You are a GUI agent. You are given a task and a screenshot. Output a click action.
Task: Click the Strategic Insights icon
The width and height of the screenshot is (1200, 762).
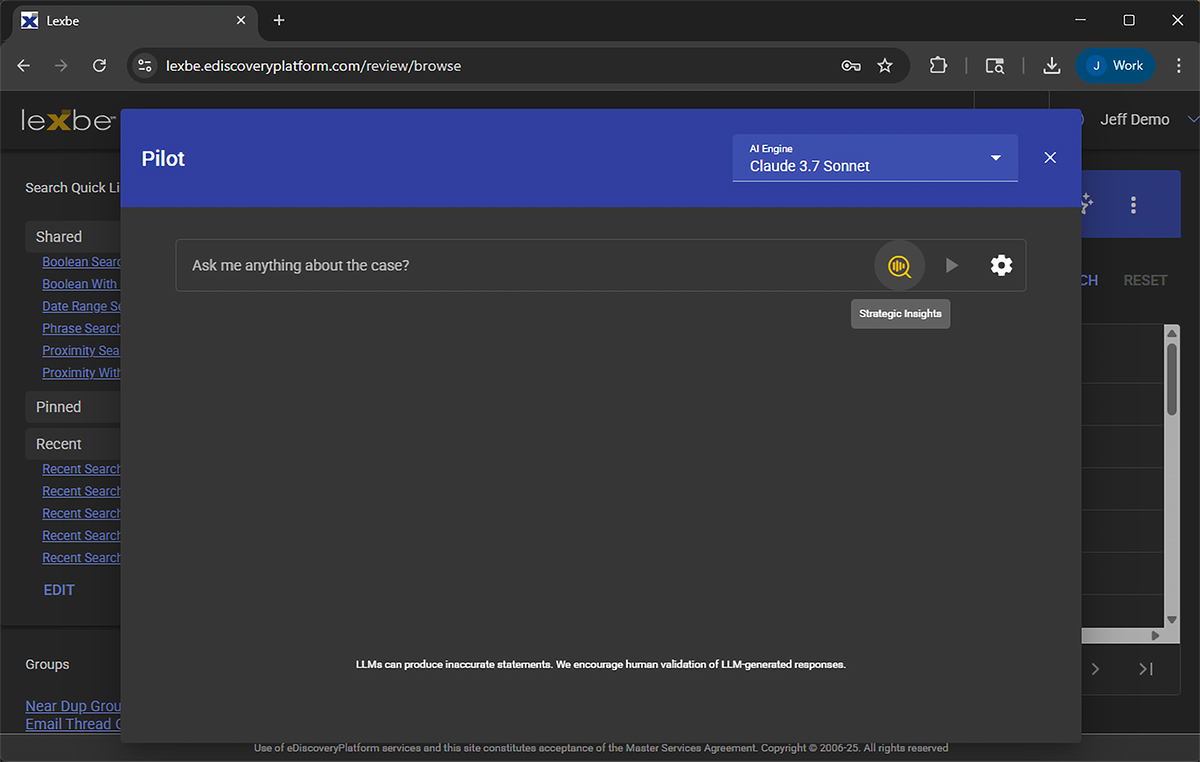pos(899,266)
